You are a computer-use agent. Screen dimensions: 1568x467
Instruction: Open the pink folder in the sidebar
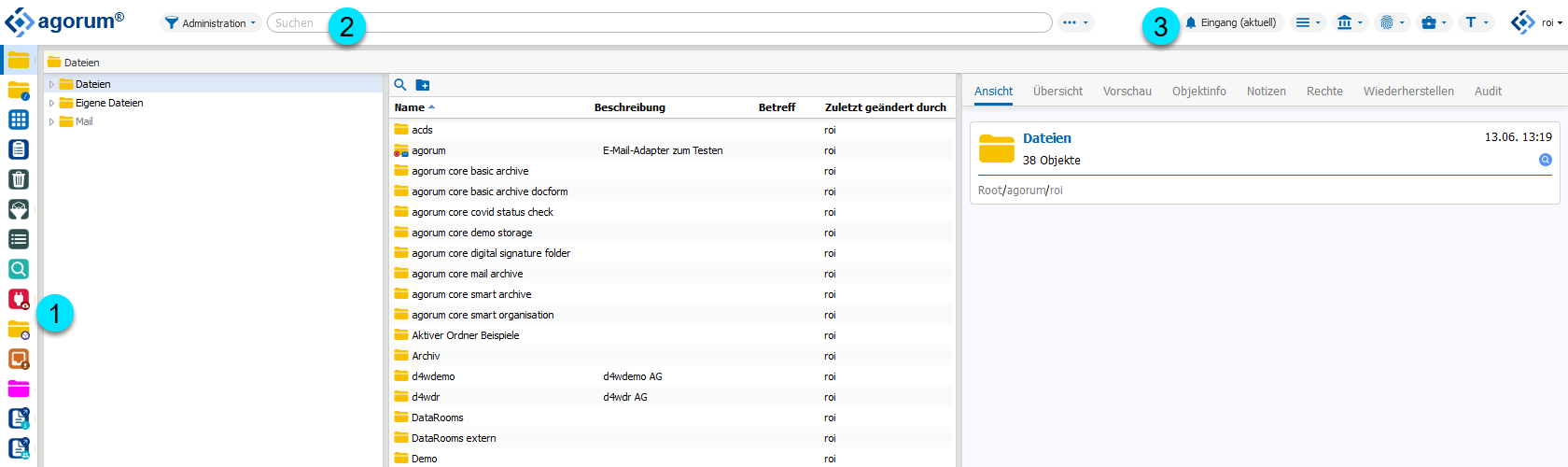[19, 389]
